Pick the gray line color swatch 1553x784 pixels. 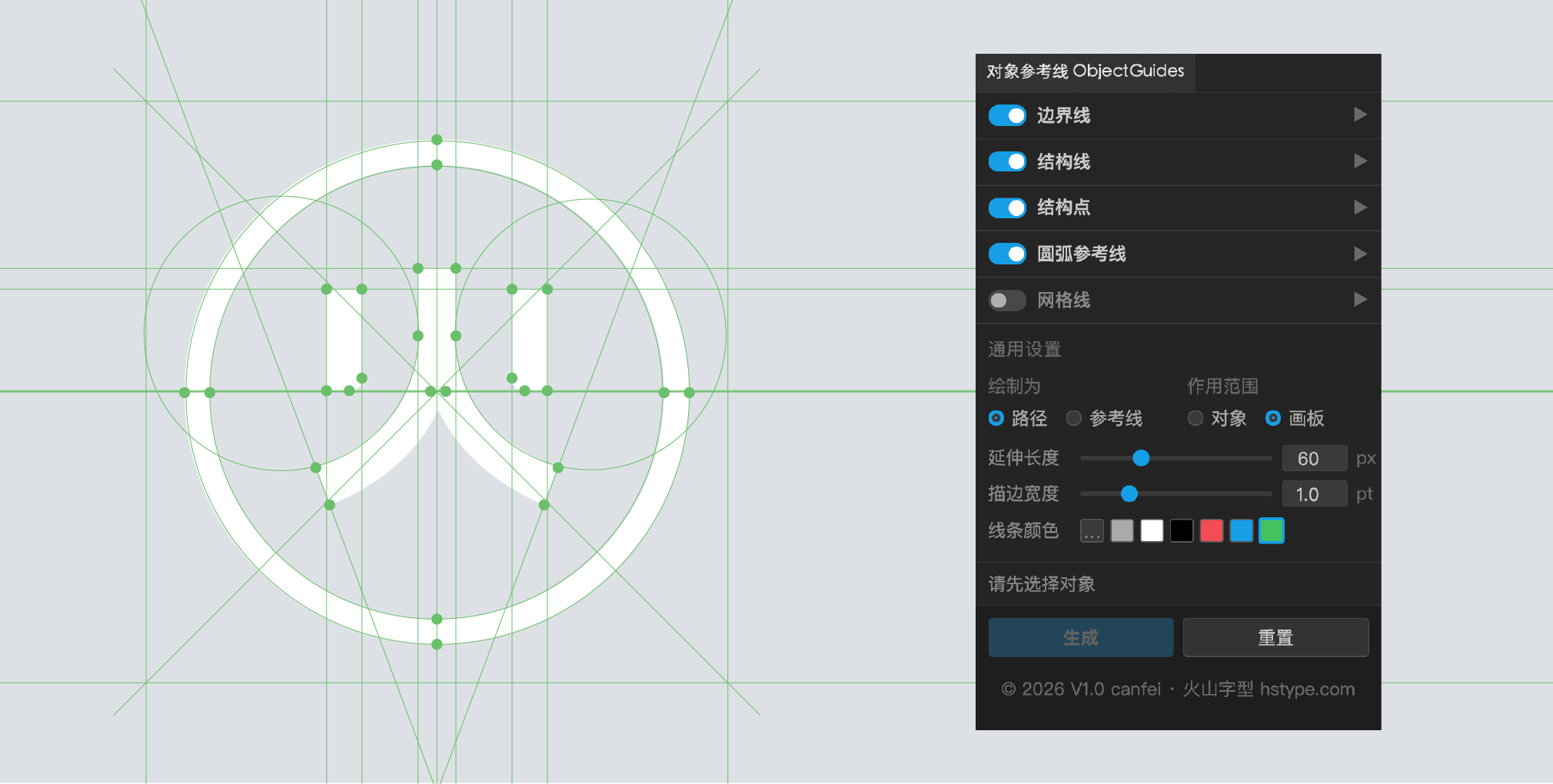(1122, 530)
